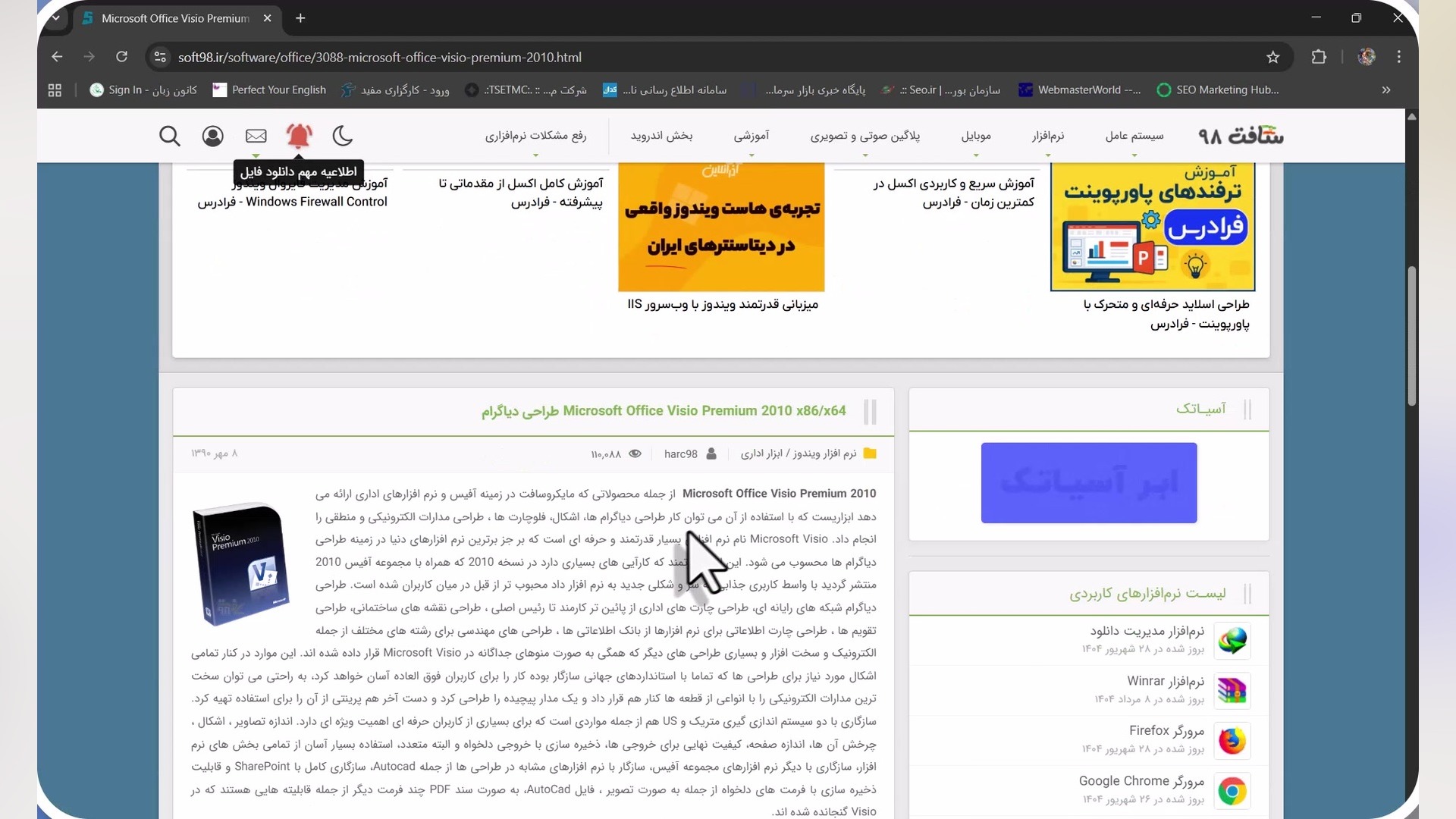Screen dimensions: 1456x819
Task: Expand the نرم‌افزار menu dropdown
Action: click(1048, 136)
